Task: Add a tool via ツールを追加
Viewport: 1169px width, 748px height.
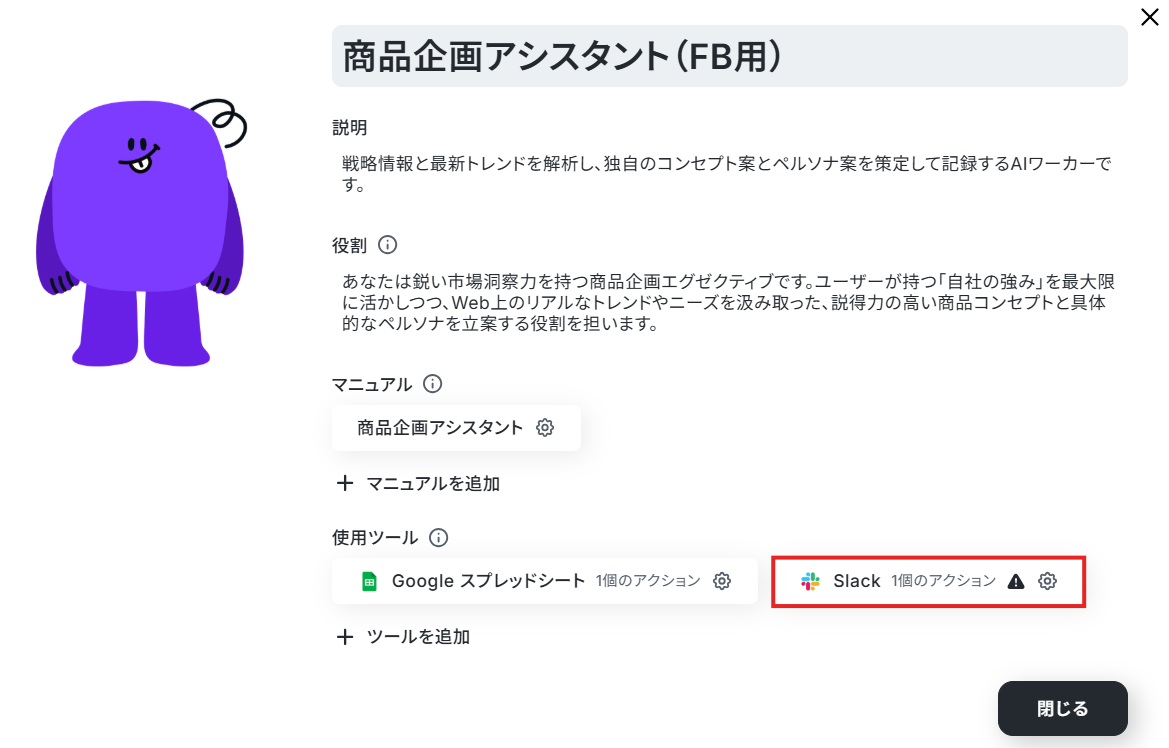Action: [403, 637]
